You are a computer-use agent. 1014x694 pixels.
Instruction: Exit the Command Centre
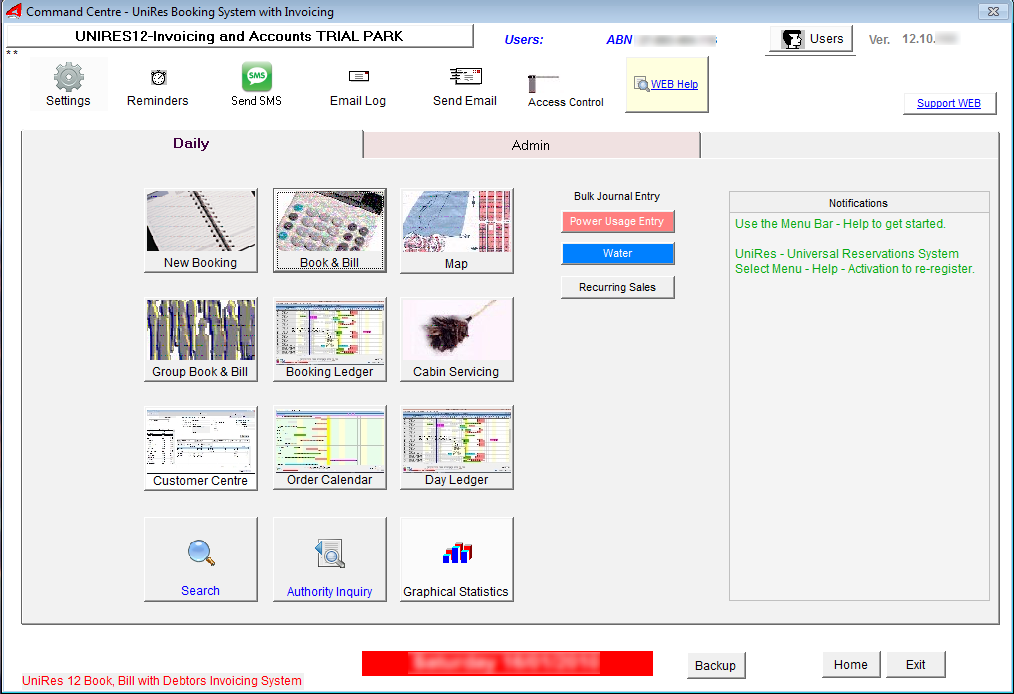[x=916, y=664]
